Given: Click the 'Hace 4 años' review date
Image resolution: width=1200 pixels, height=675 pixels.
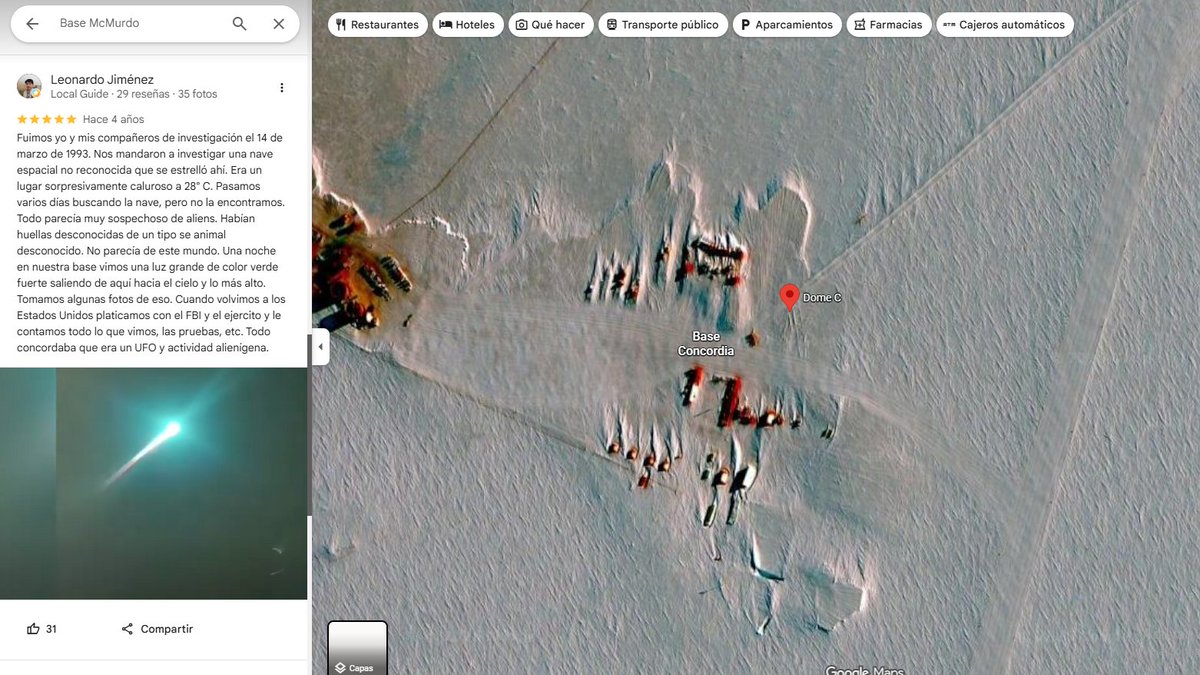Looking at the screenshot, I should [113, 119].
